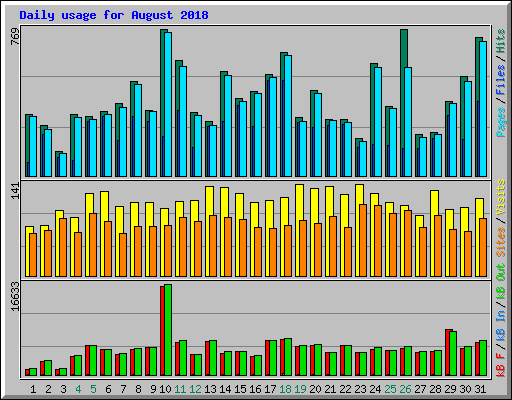Click the orange sites bar for day 5
This screenshot has height=400, width=512.
tap(93, 245)
